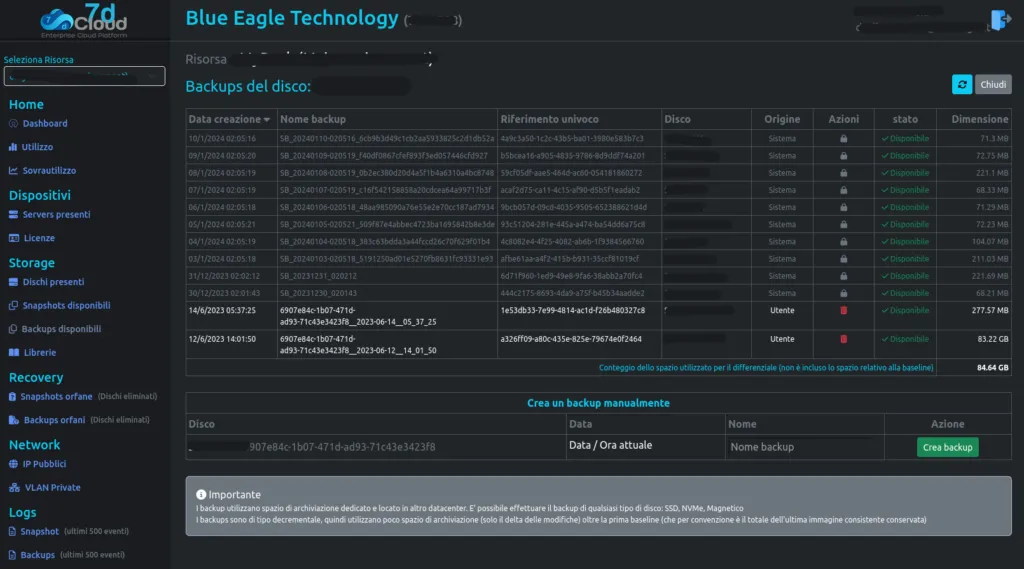The image size is (1024, 569).
Task: Click the Crea un backup manualmente heading
Action: [598, 403]
